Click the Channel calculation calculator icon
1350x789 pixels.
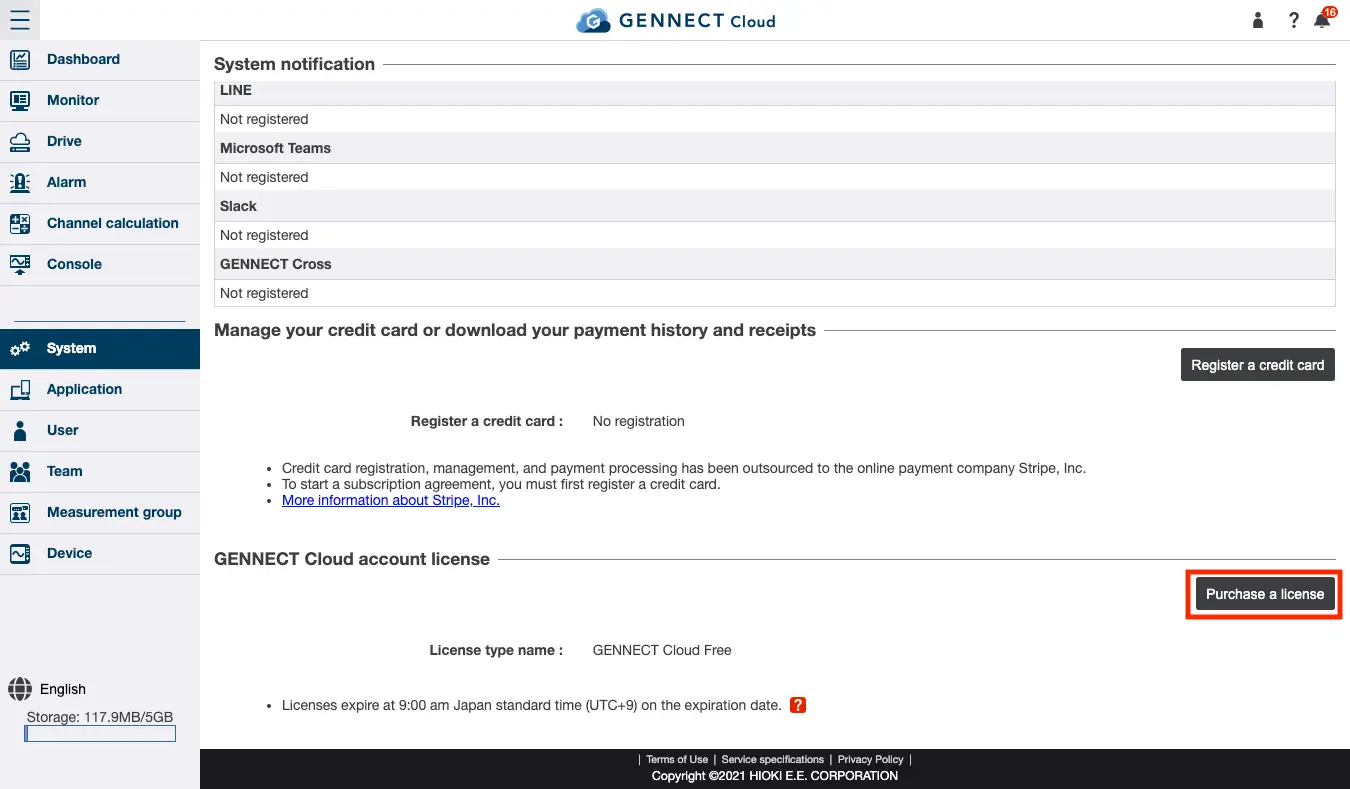(x=20, y=224)
